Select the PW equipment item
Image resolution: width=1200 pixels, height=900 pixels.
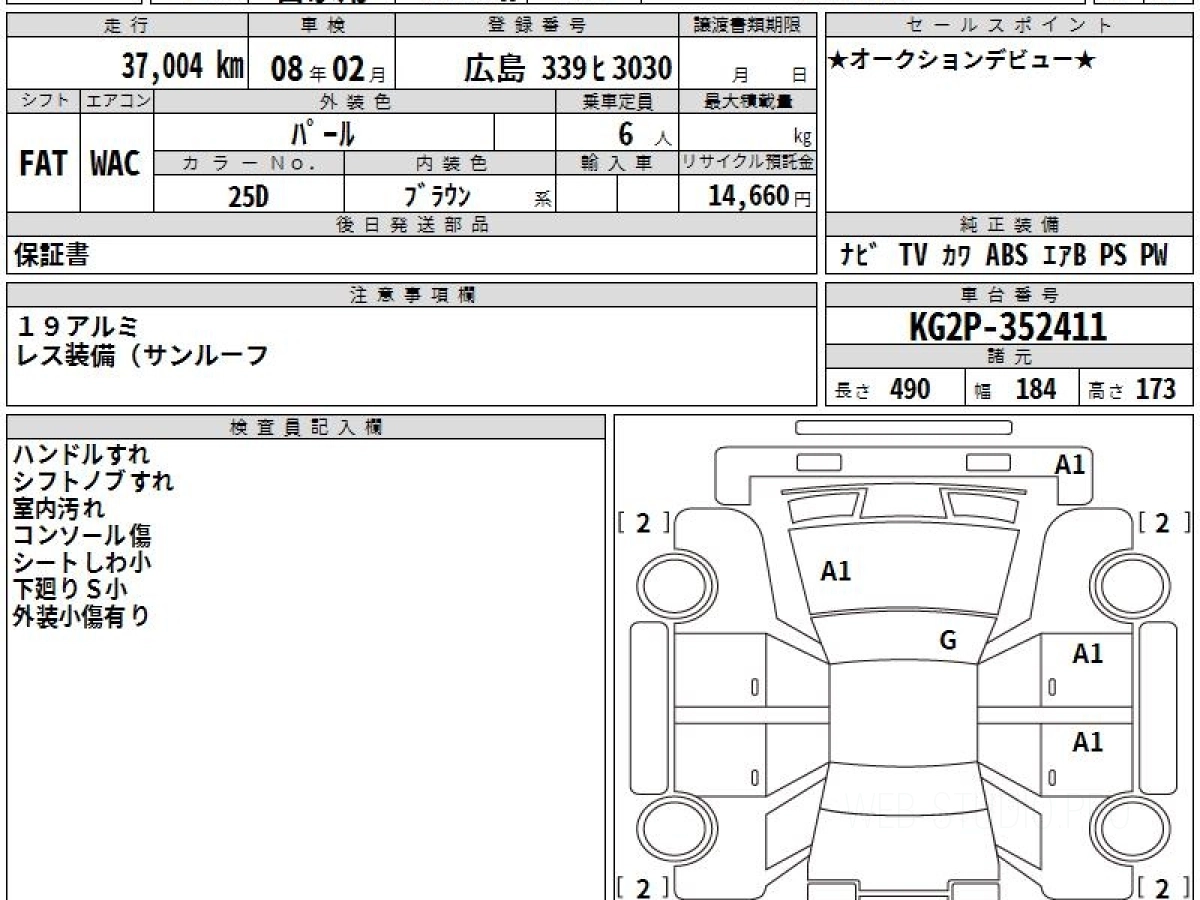tap(1153, 256)
